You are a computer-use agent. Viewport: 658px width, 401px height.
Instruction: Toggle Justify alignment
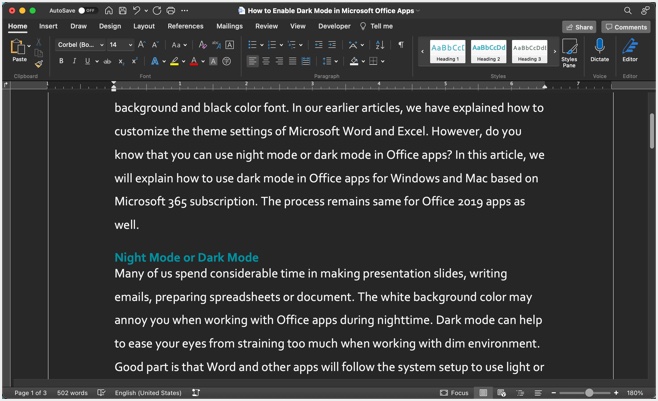coord(292,62)
